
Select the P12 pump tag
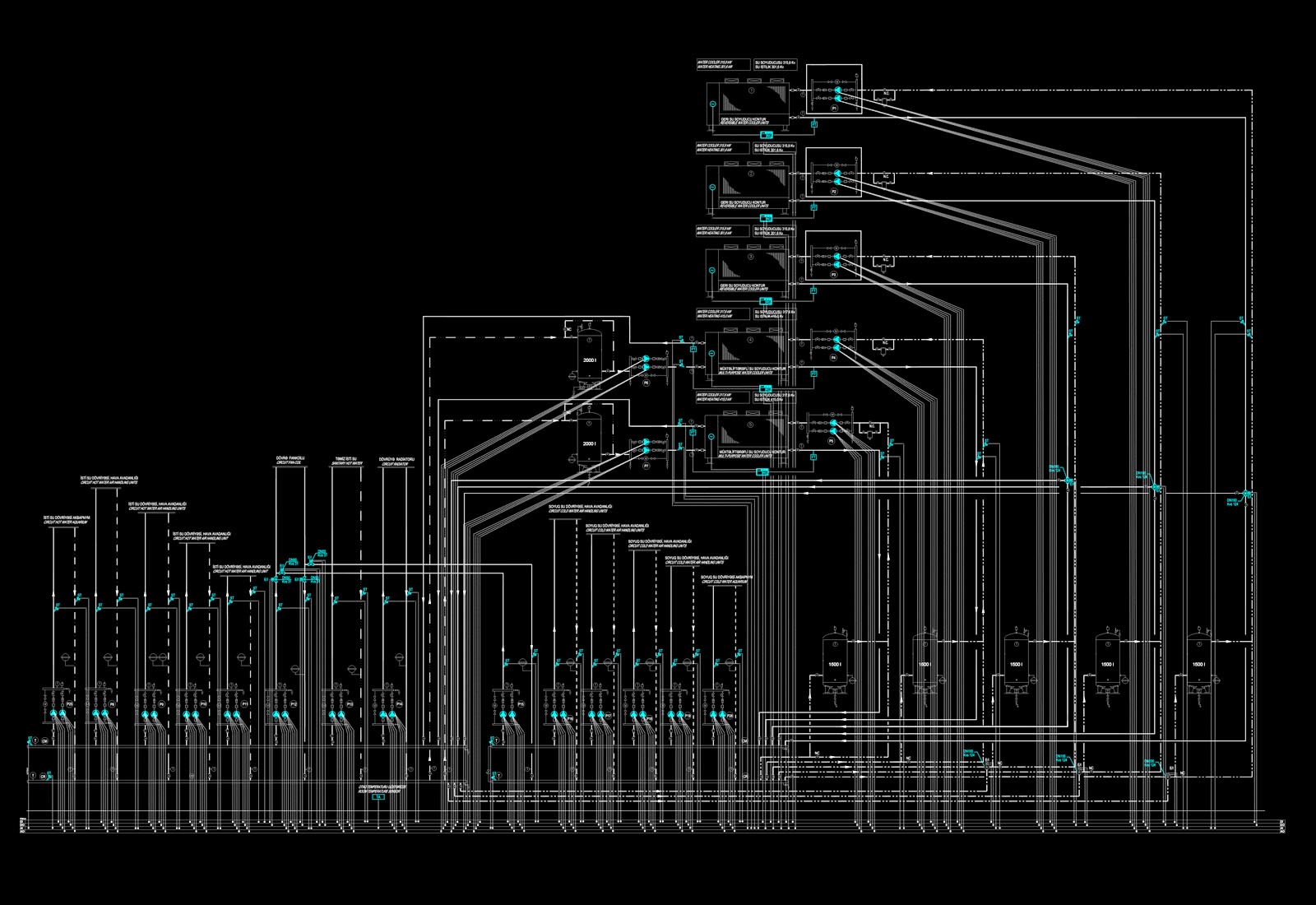tap(294, 704)
